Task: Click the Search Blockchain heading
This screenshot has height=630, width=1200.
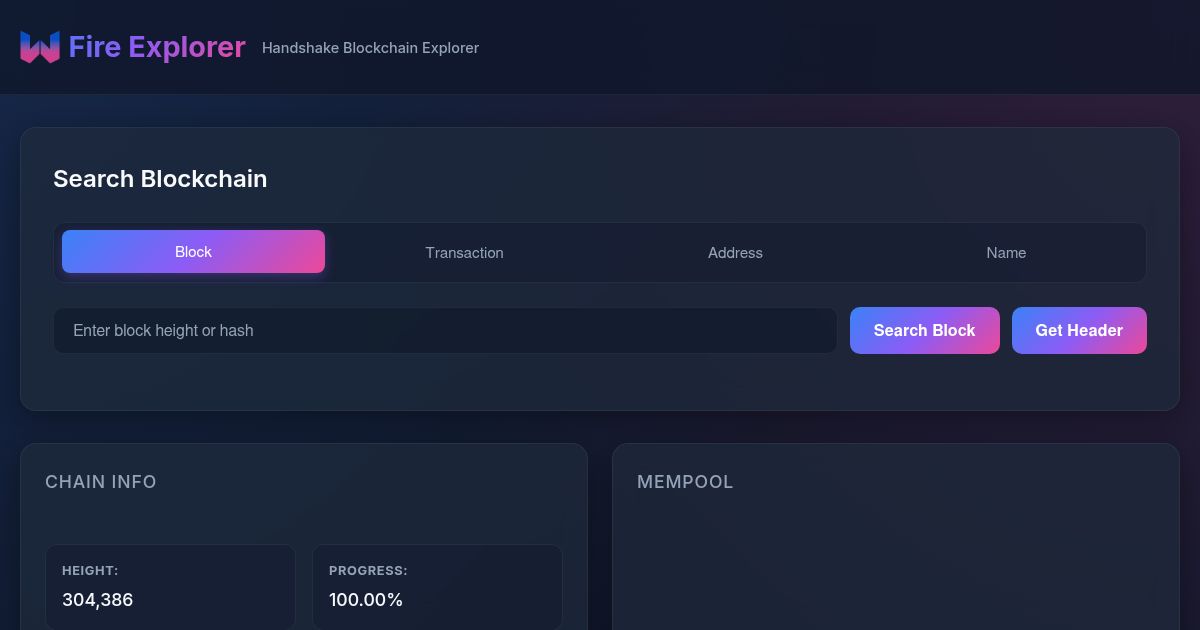Action: click(160, 179)
